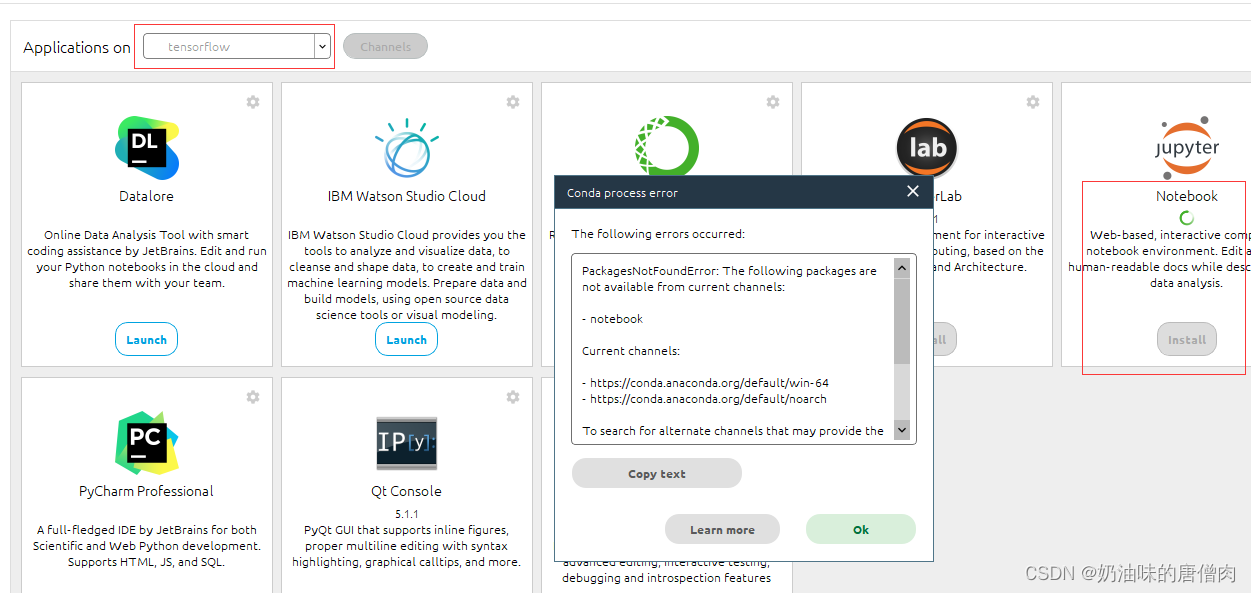Click the IBM Watson Studio Cloud title
This screenshot has height=593, width=1251.
pos(406,196)
